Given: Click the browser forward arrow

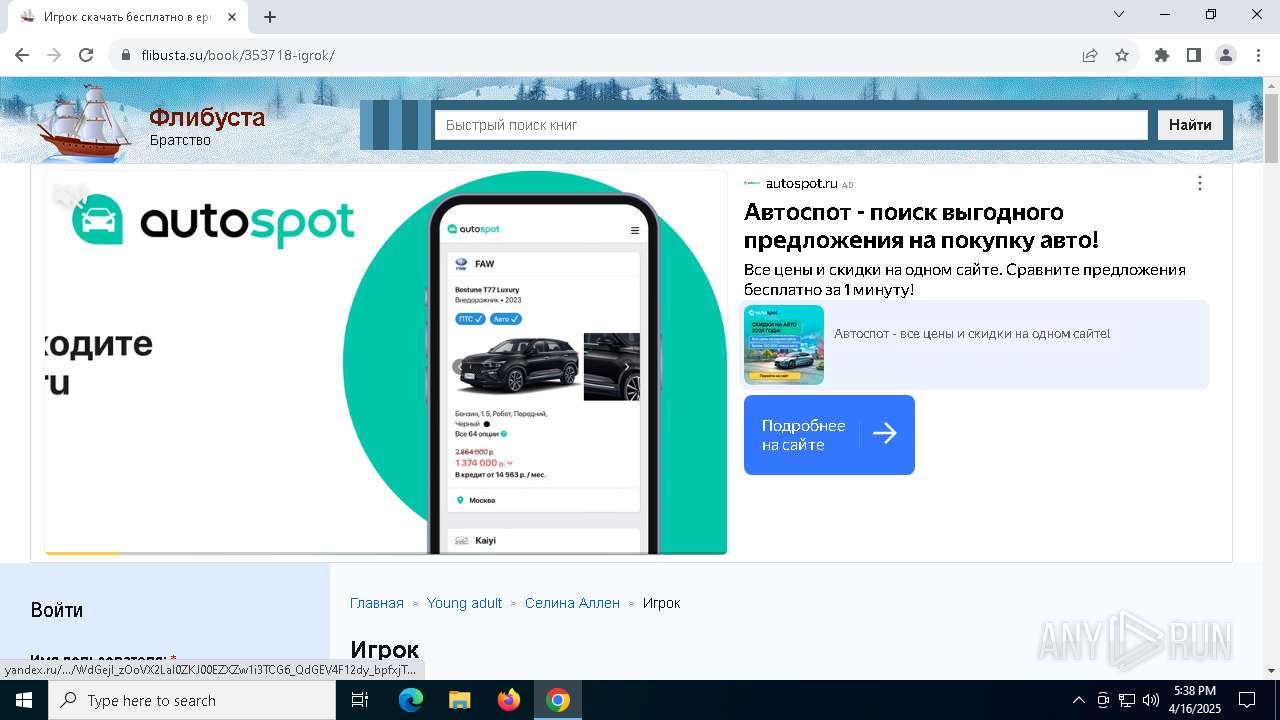Looking at the screenshot, I should click(54, 55).
